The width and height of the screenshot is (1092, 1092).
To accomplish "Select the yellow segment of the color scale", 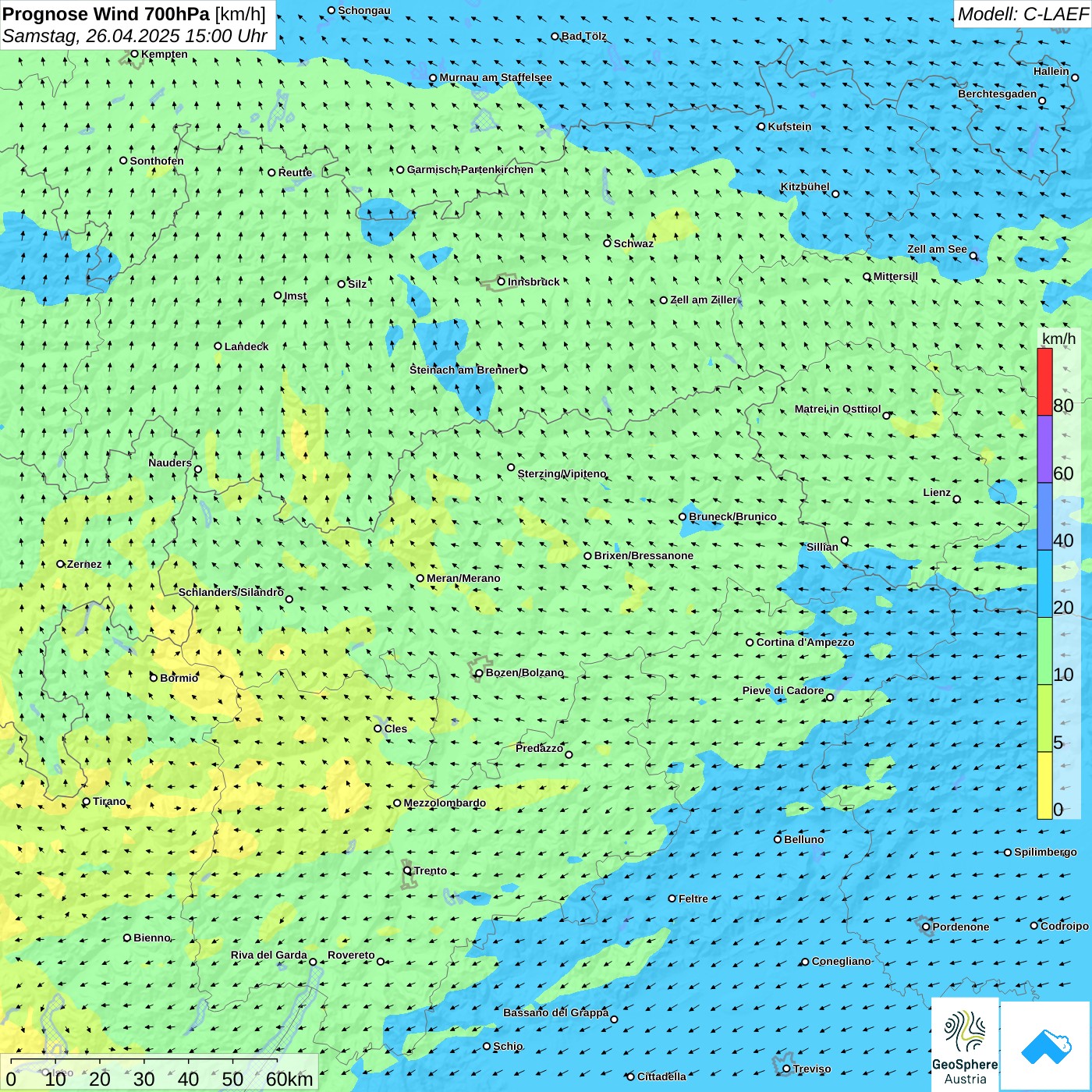I will pyautogui.click(x=1044, y=785).
